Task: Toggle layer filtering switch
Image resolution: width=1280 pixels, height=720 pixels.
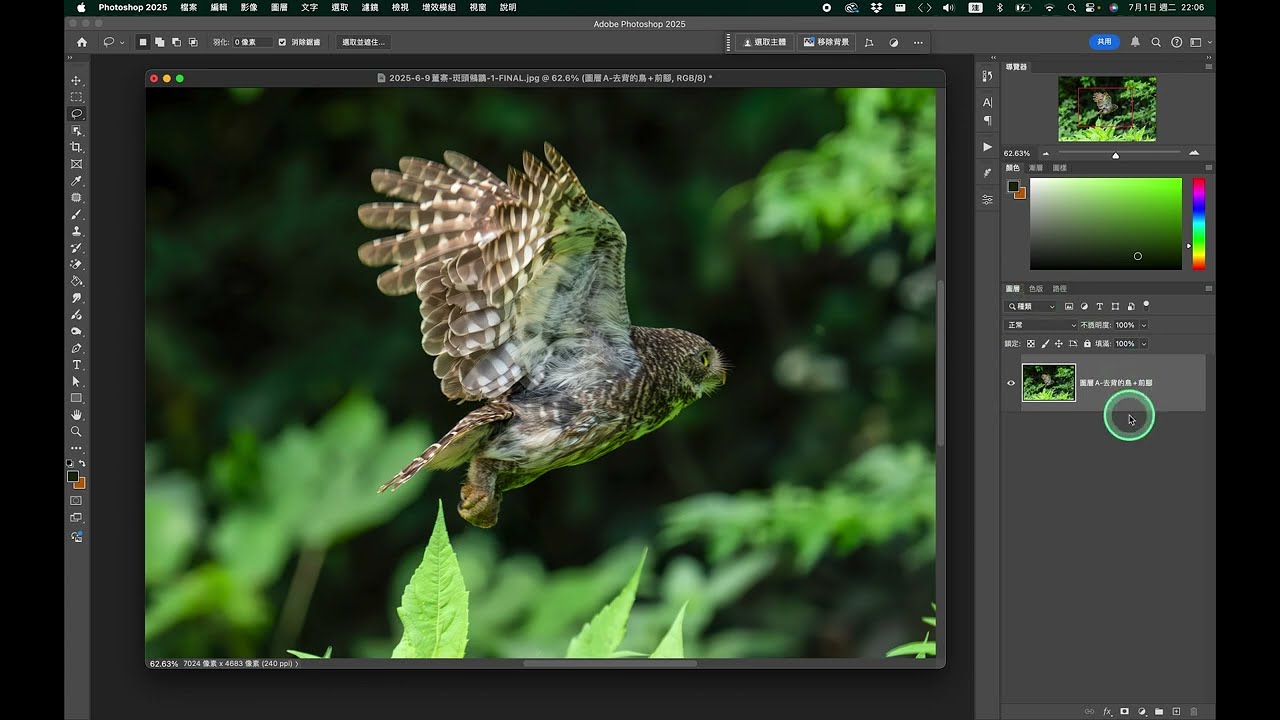Action: click(1146, 305)
